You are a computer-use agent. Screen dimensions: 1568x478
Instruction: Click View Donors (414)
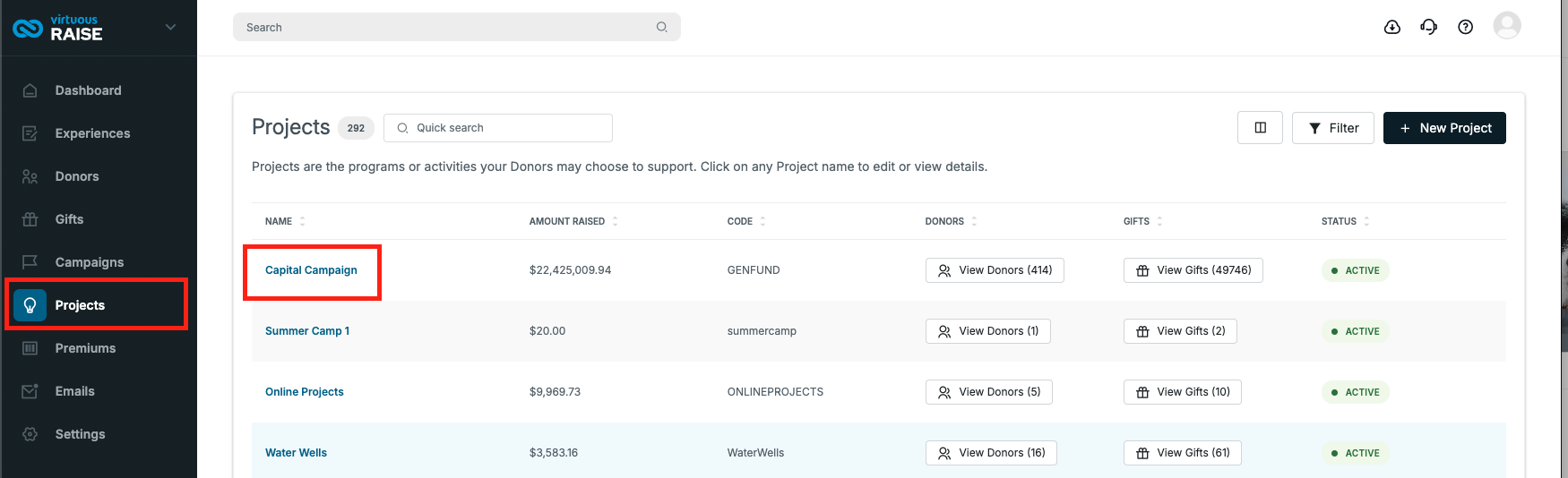point(995,270)
